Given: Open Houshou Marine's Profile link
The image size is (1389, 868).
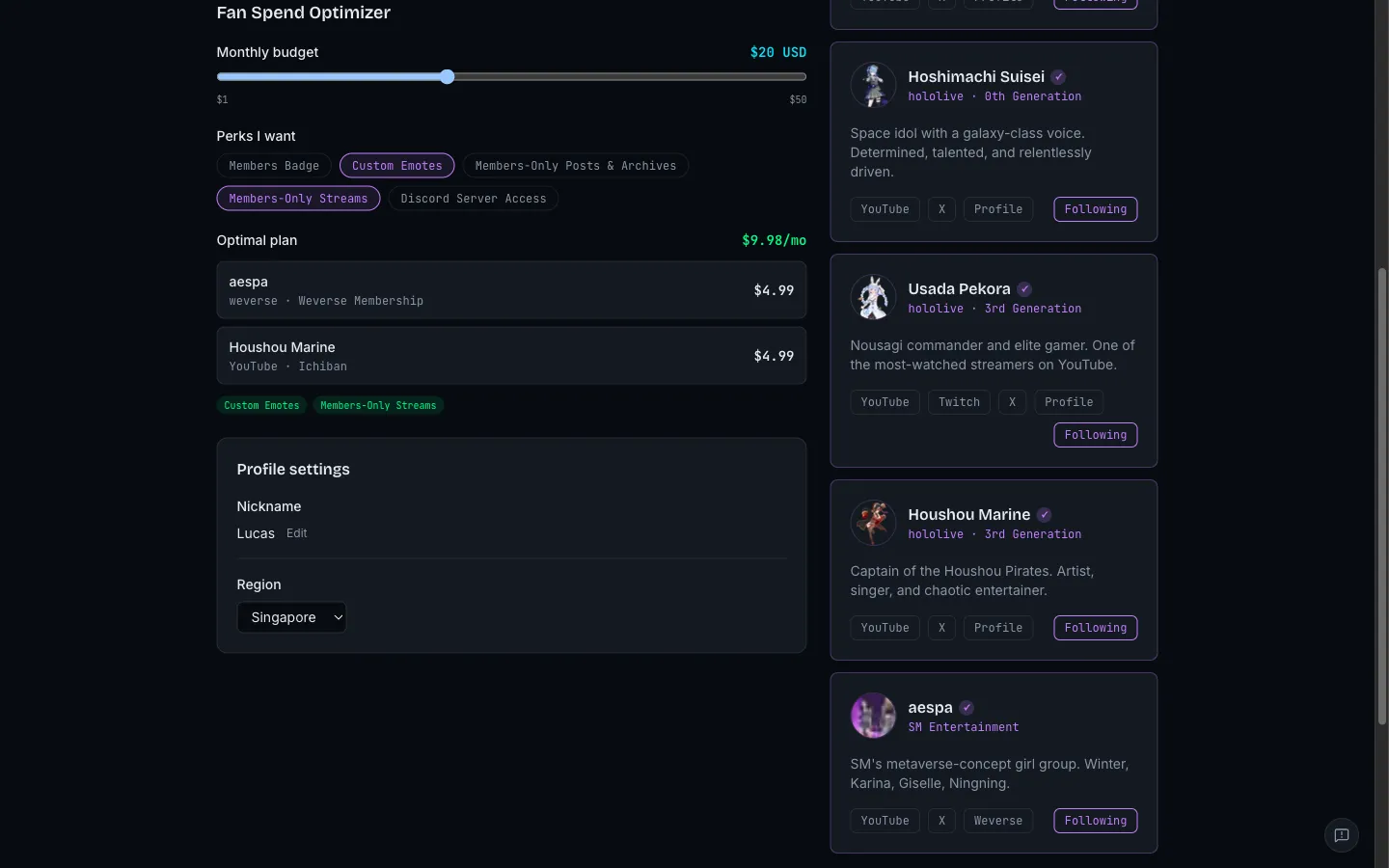Looking at the screenshot, I should 998,628.
